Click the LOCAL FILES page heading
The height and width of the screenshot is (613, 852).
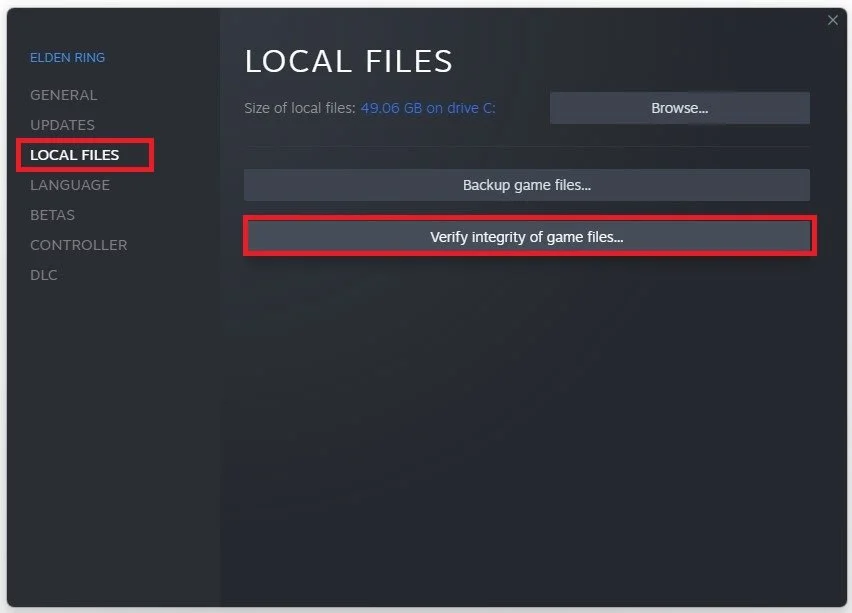pyautogui.click(x=348, y=61)
